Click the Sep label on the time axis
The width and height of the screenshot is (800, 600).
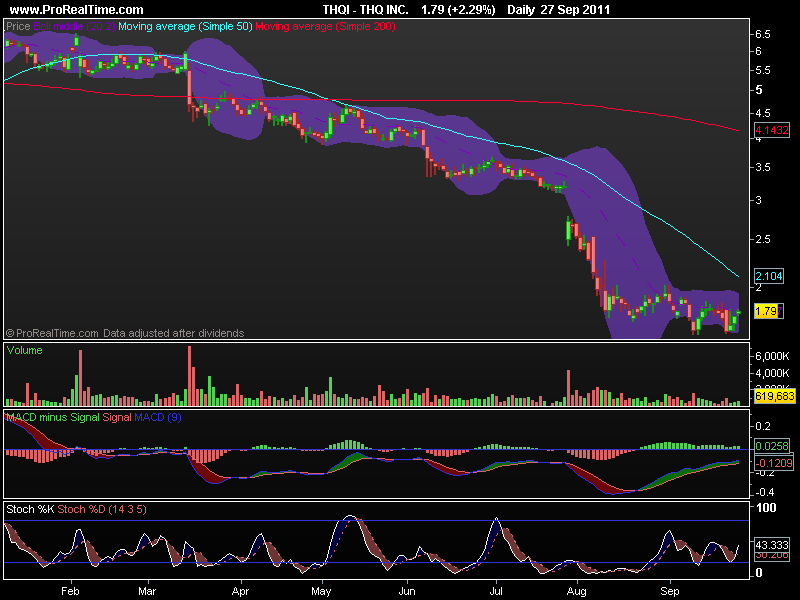point(670,591)
